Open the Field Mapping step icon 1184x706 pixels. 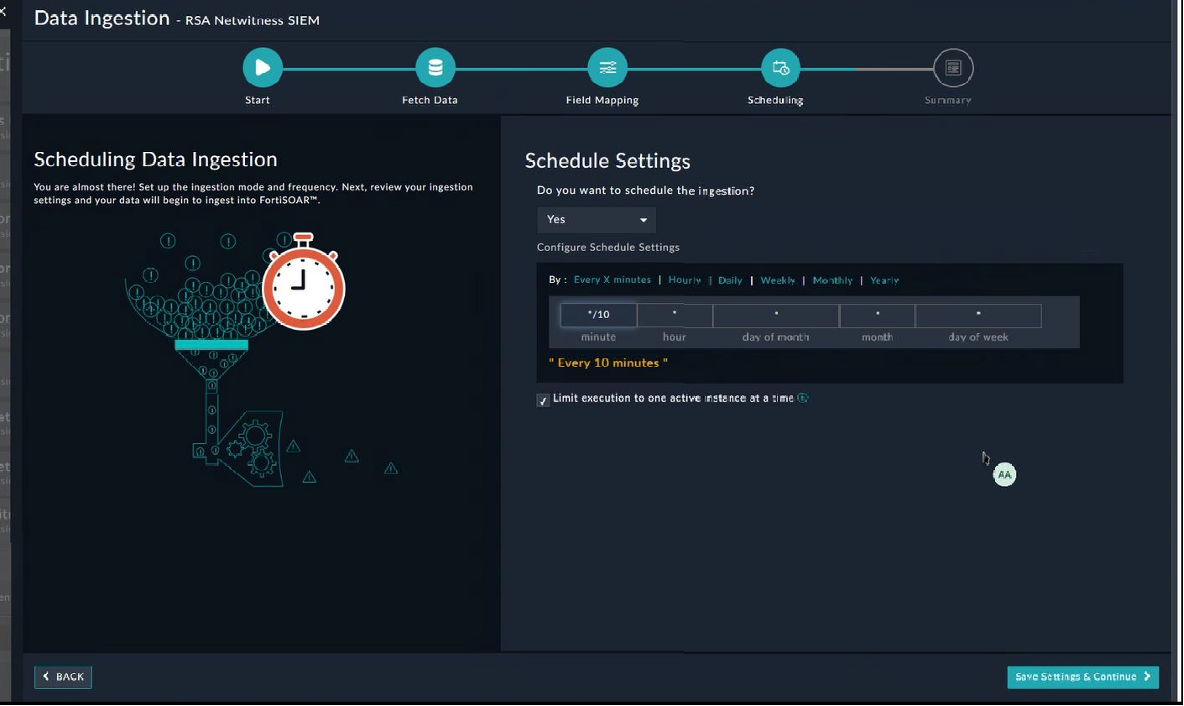point(607,68)
